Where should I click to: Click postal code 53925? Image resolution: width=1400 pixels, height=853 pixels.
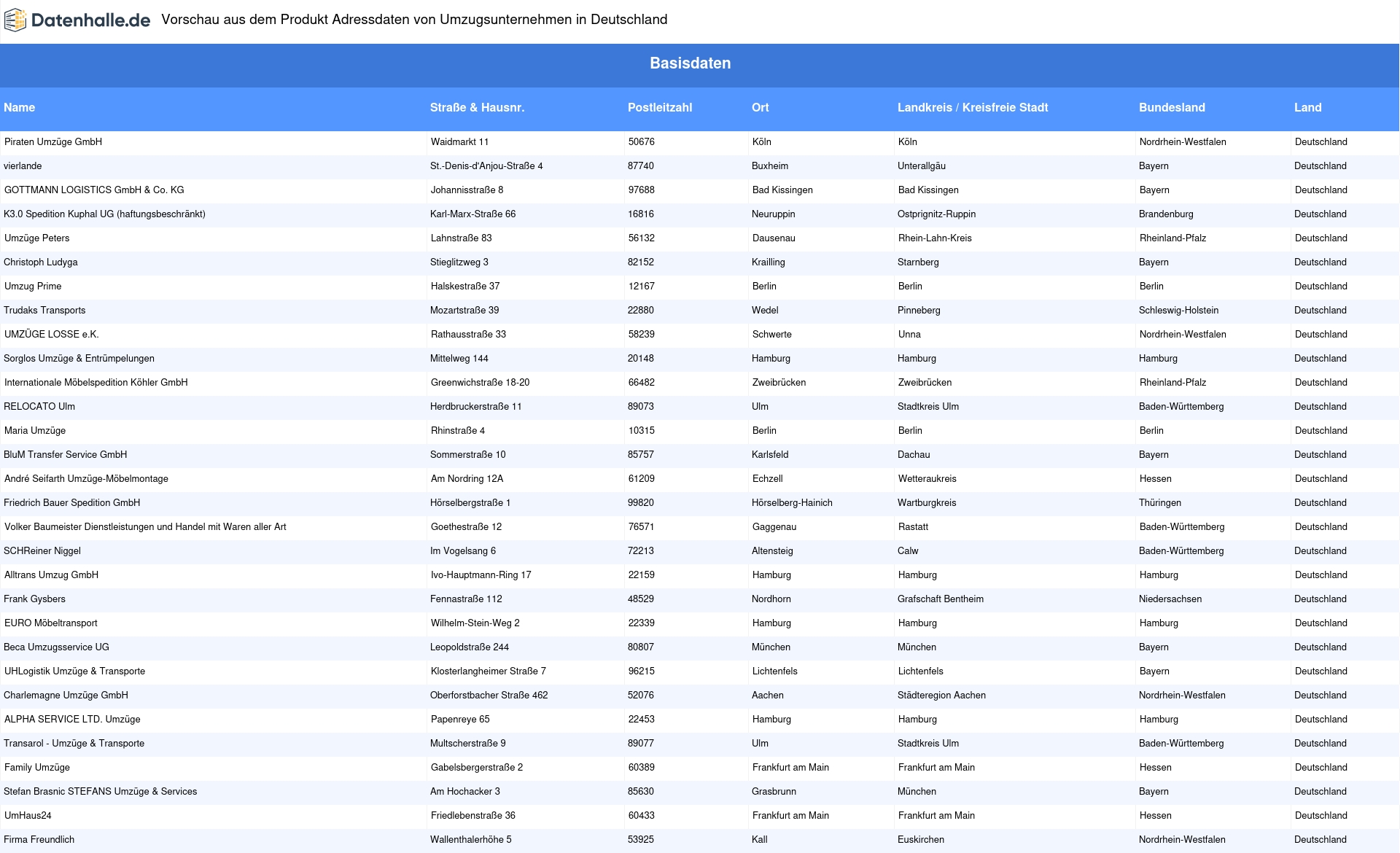641,840
